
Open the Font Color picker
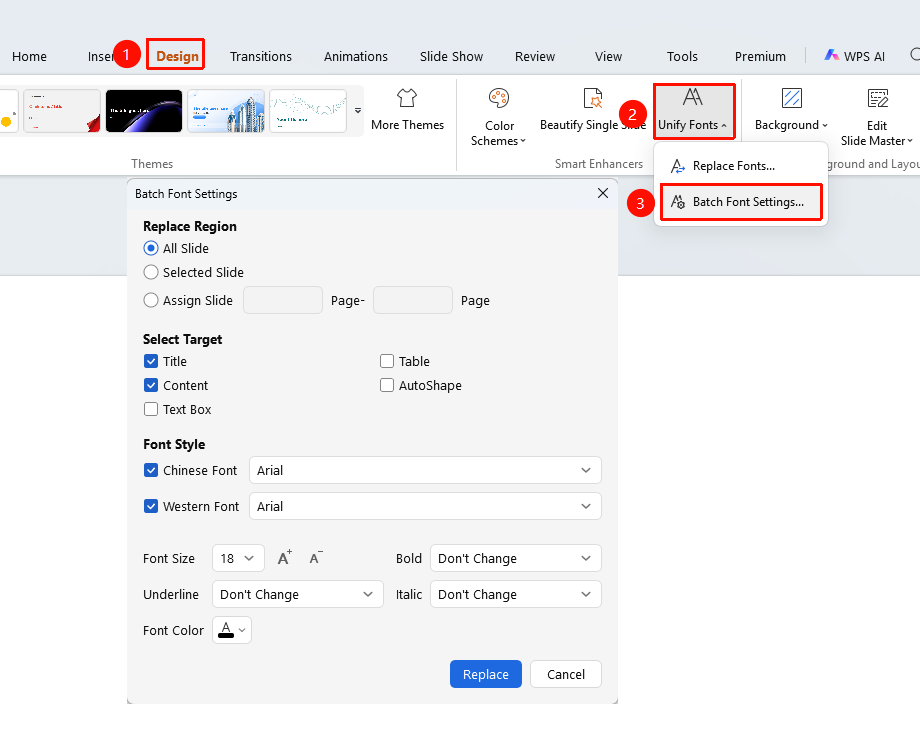tap(232, 630)
